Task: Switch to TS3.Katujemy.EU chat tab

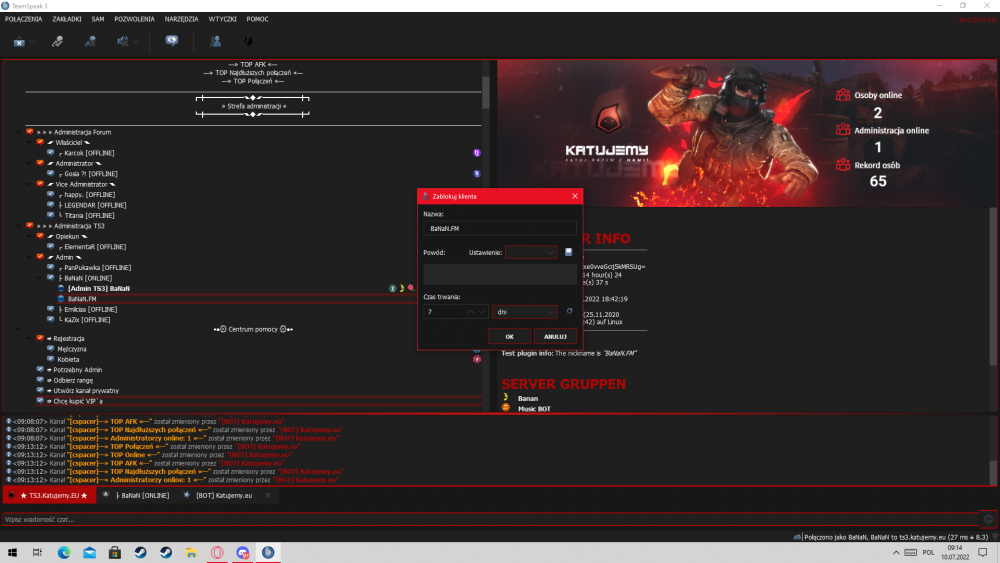Action: 50,495
